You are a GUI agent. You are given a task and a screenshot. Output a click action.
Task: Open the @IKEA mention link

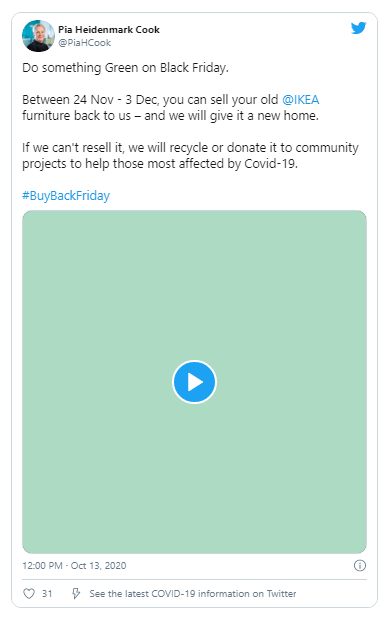300,100
